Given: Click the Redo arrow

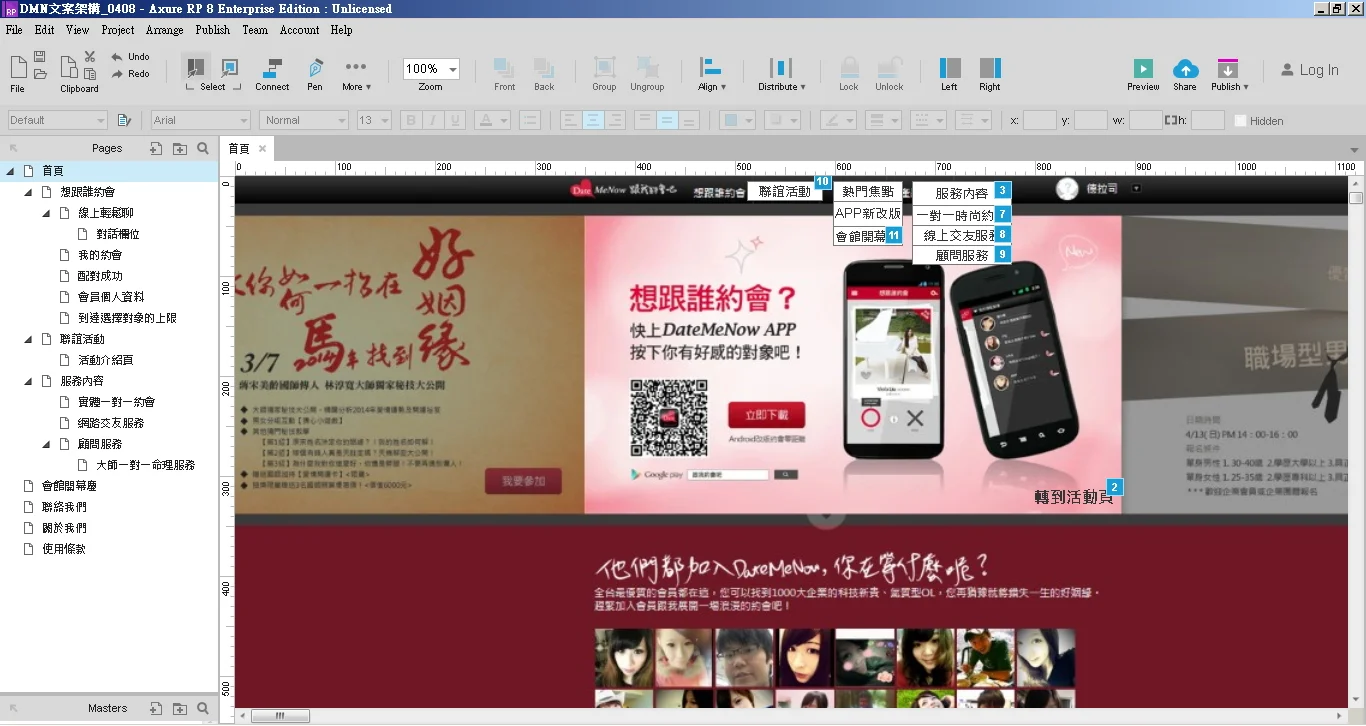Looking at the screenshot, I should (117, 74).
